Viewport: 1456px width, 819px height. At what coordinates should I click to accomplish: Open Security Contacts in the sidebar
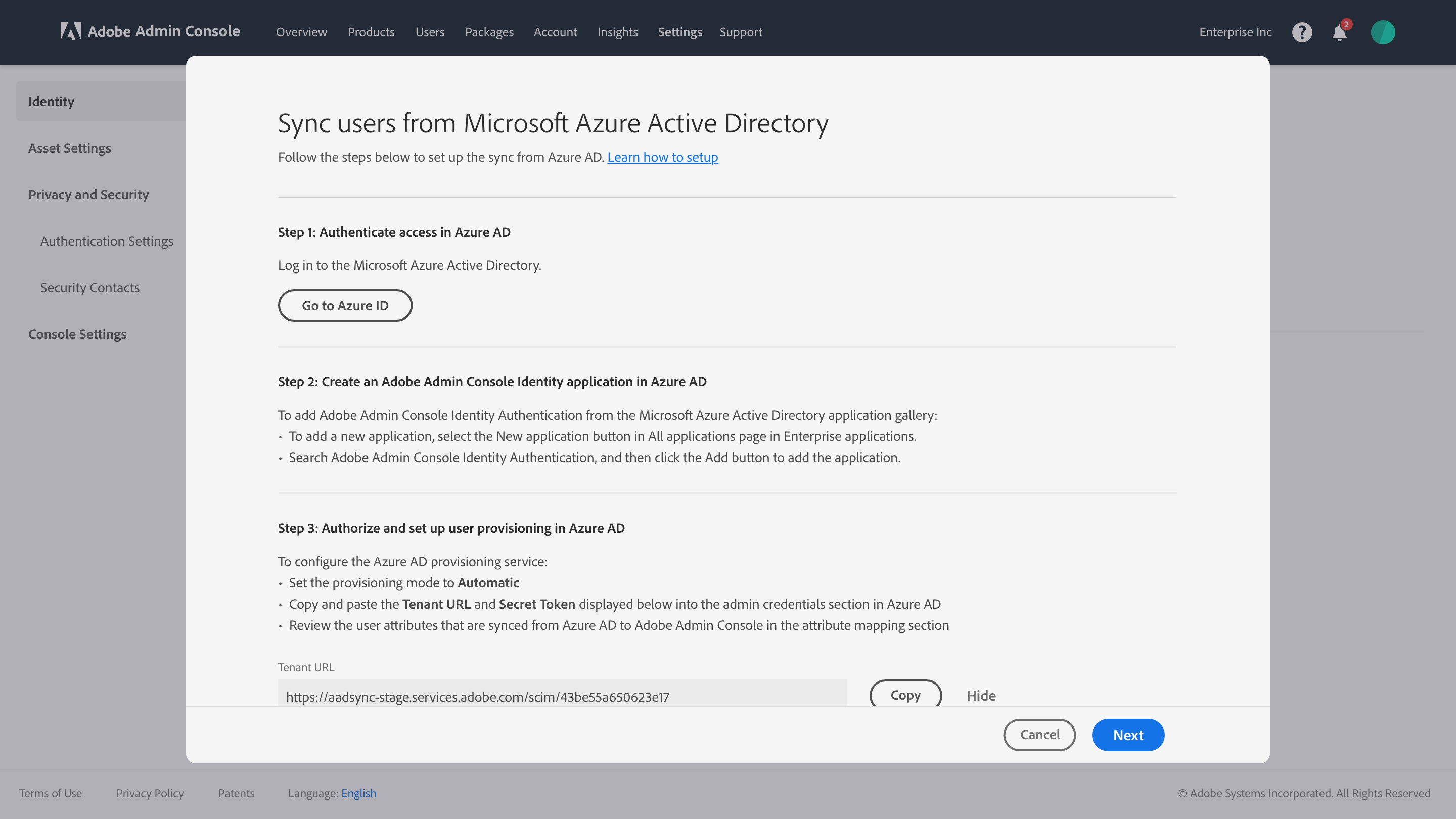89,288
